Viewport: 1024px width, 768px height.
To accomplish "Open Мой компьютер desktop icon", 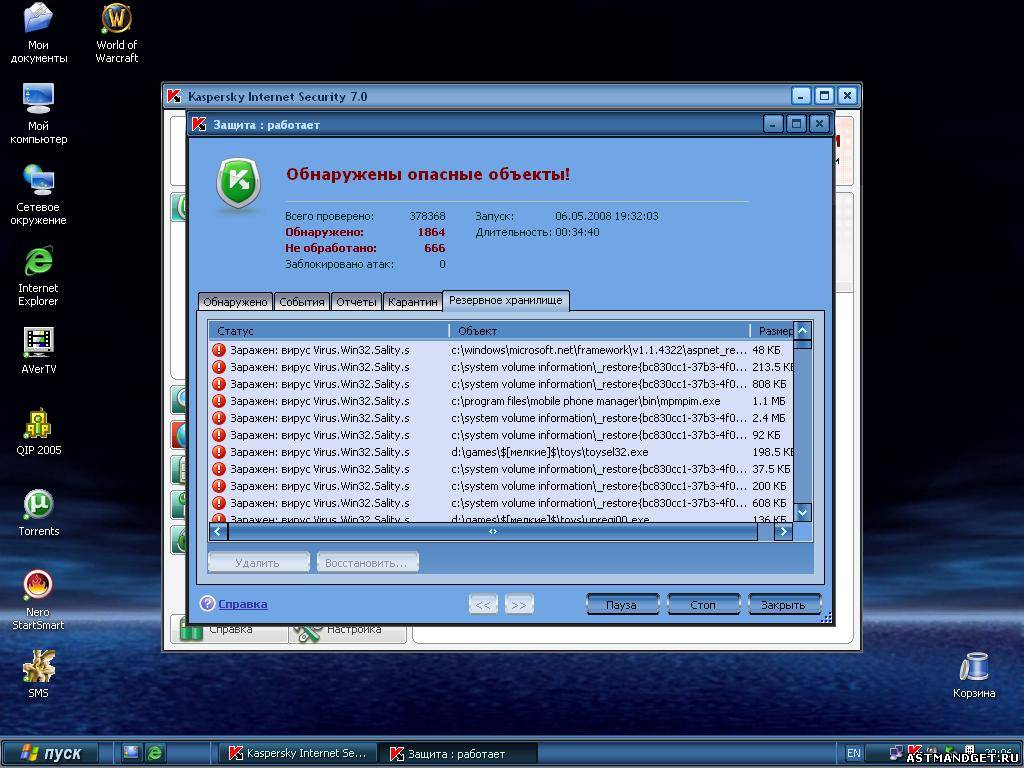I will (x=38, y=100).
